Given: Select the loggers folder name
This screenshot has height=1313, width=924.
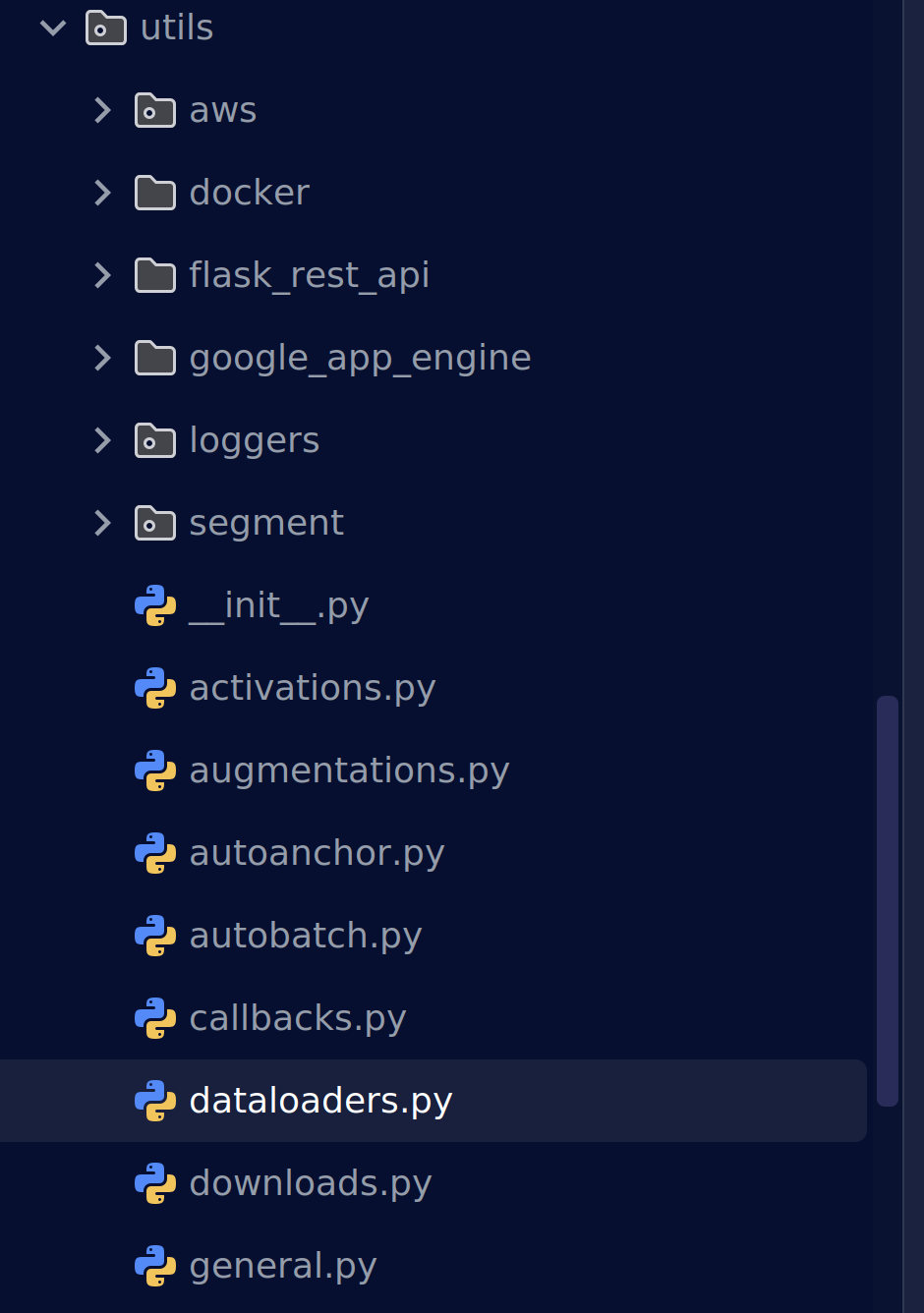Looking at the screenshot, I should 255,440.
